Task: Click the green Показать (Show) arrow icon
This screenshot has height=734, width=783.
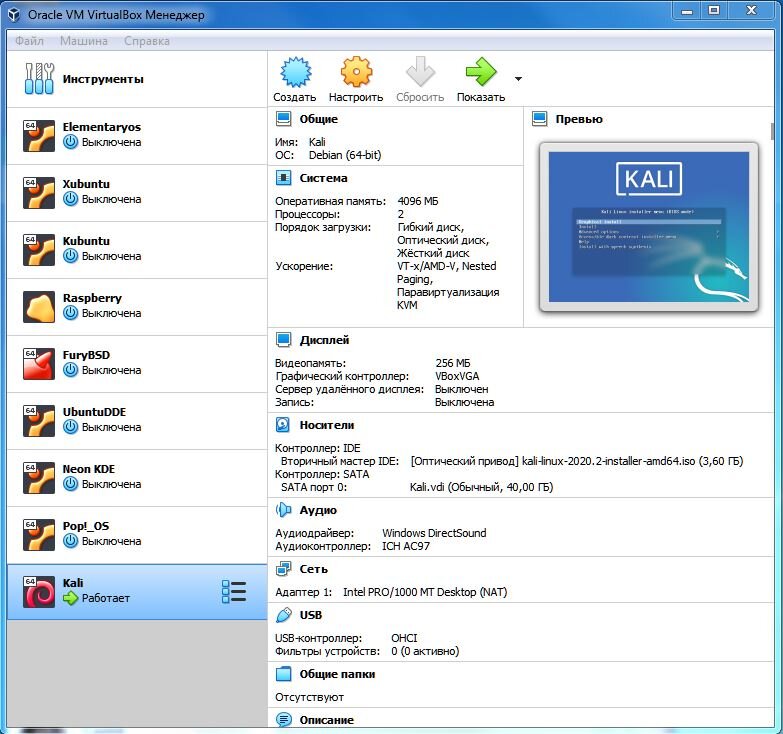Action: click(x=481, y=71)
